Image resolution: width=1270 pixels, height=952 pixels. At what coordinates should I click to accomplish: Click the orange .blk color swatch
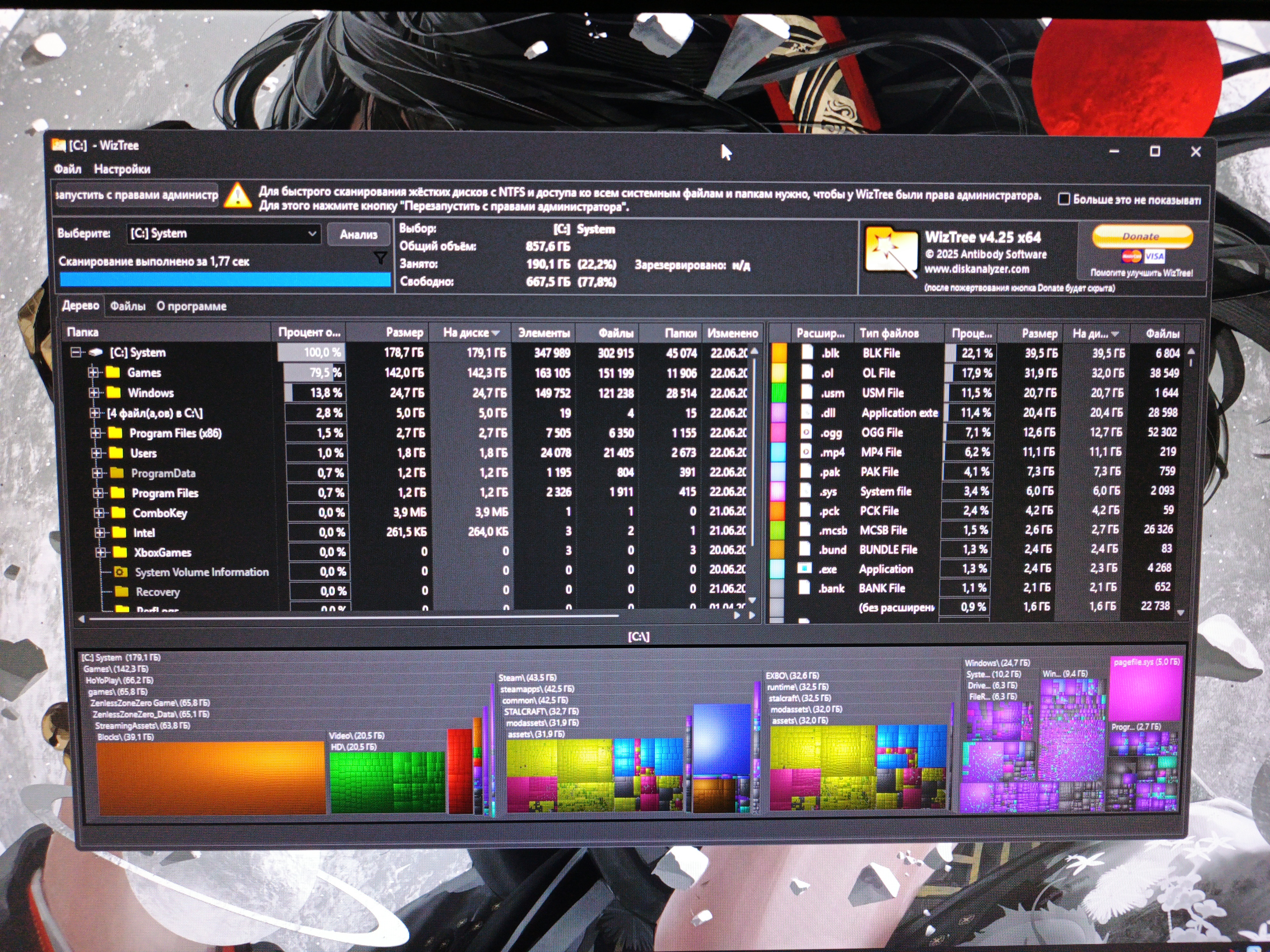(x=778, y=352)
